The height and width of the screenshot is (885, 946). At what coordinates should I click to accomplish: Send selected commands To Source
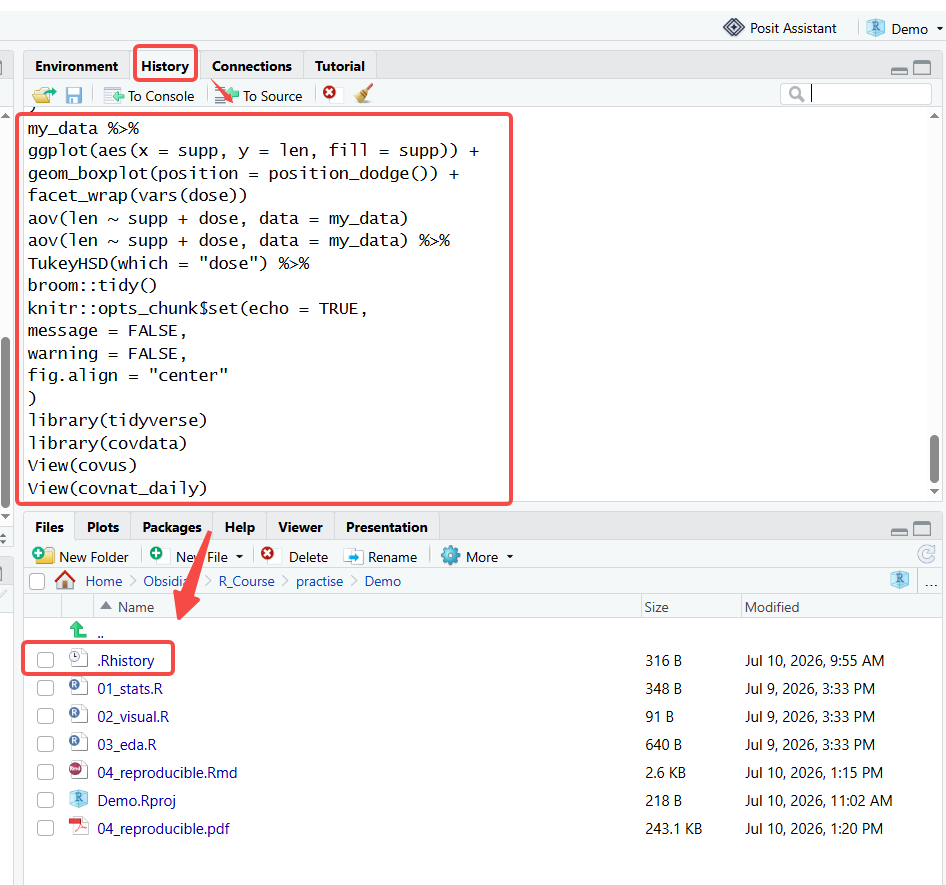259,96
